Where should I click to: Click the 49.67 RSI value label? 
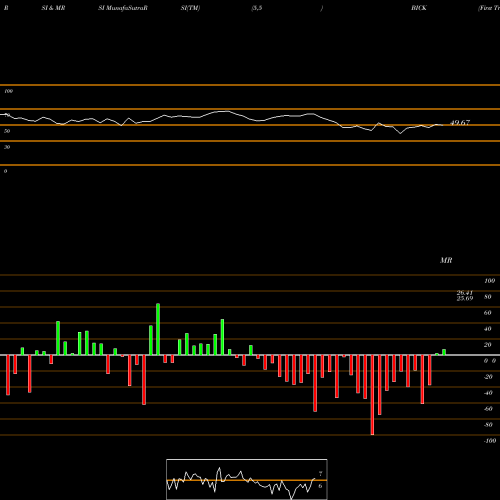tap(460, 123)
